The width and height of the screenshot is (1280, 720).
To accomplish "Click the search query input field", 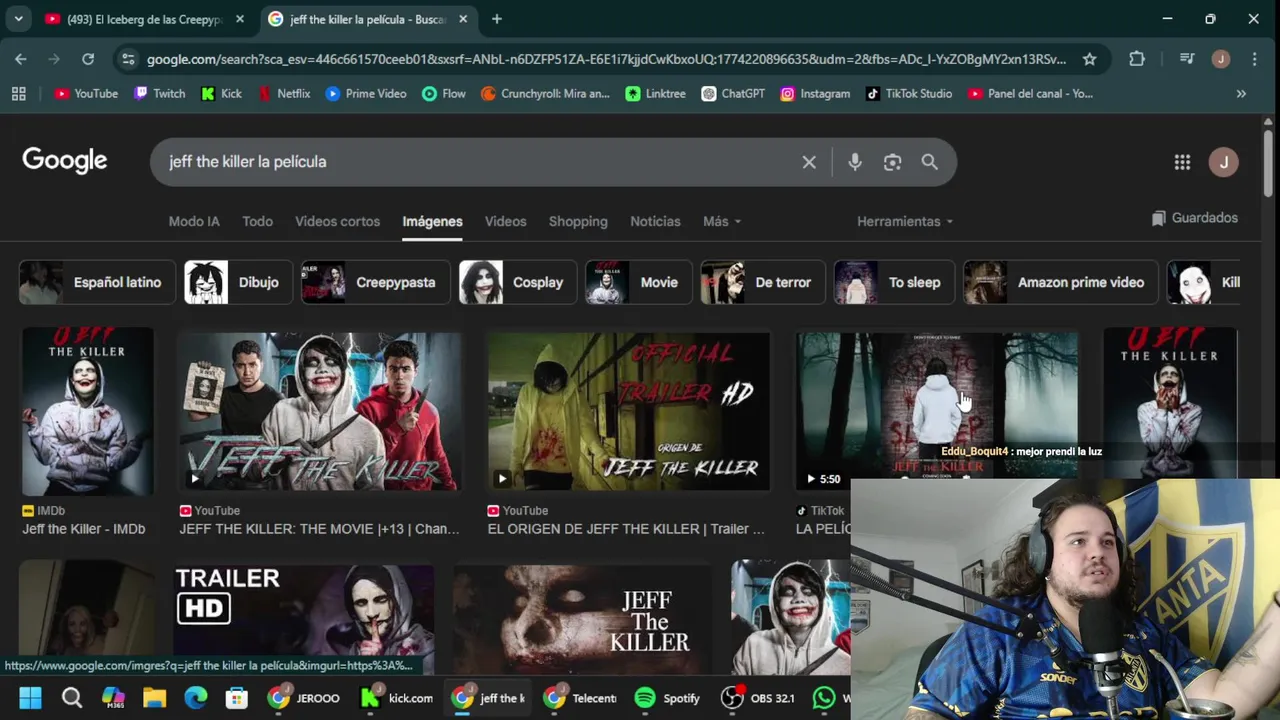I will coord(477,162).
